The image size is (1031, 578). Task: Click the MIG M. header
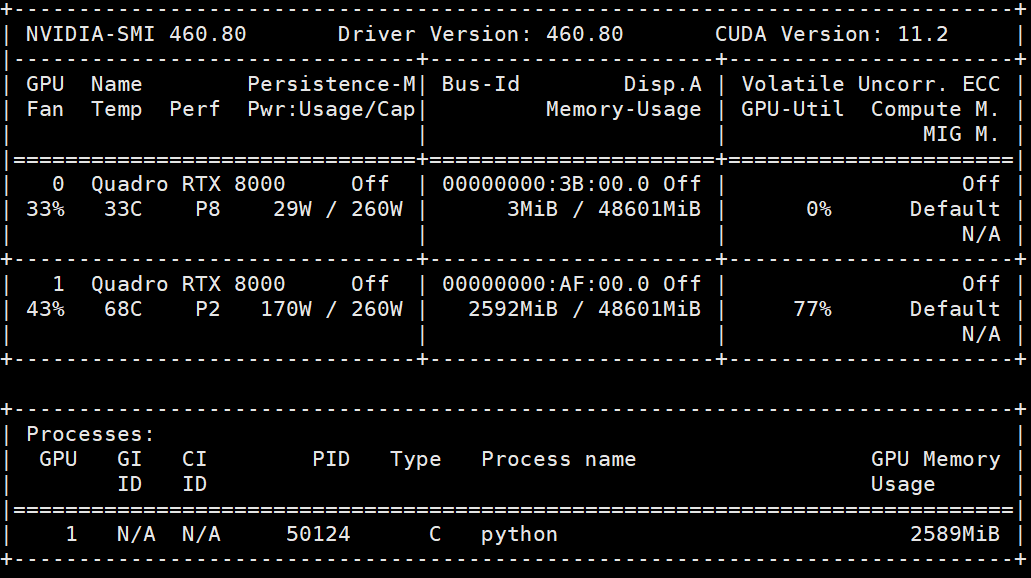click(961, 134)
